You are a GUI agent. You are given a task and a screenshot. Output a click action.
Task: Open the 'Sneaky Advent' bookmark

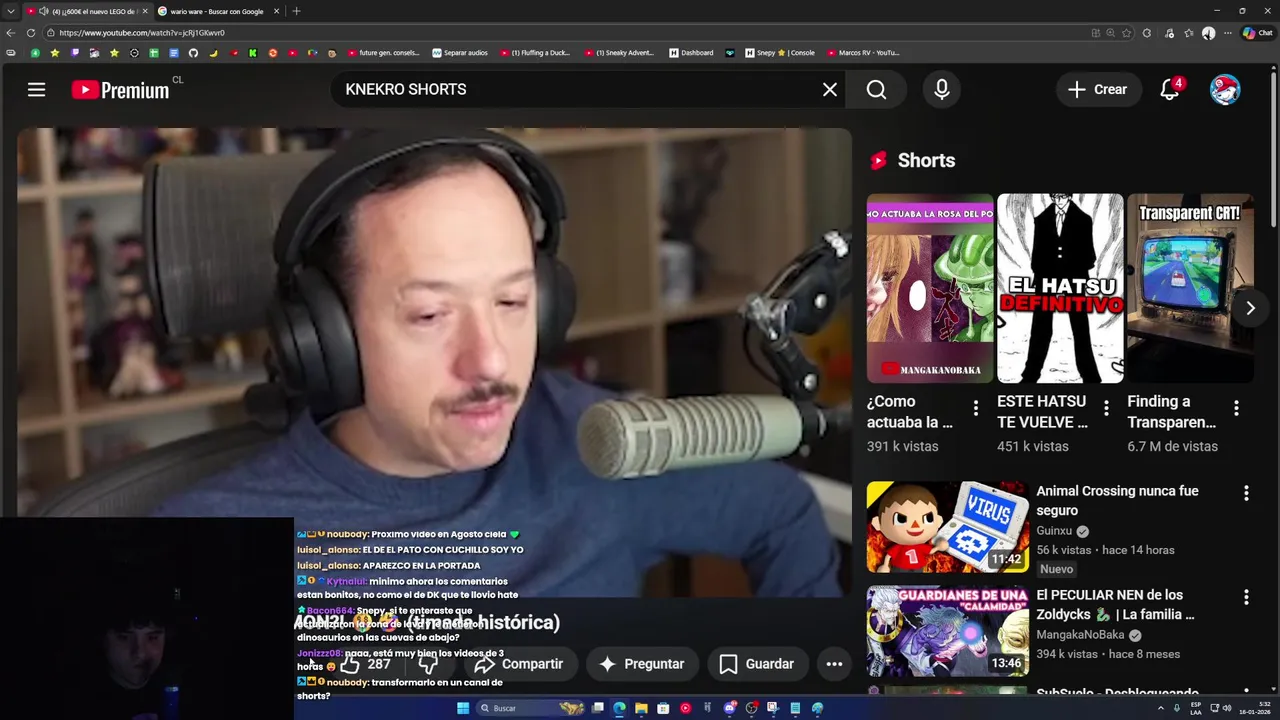point(619,53)
